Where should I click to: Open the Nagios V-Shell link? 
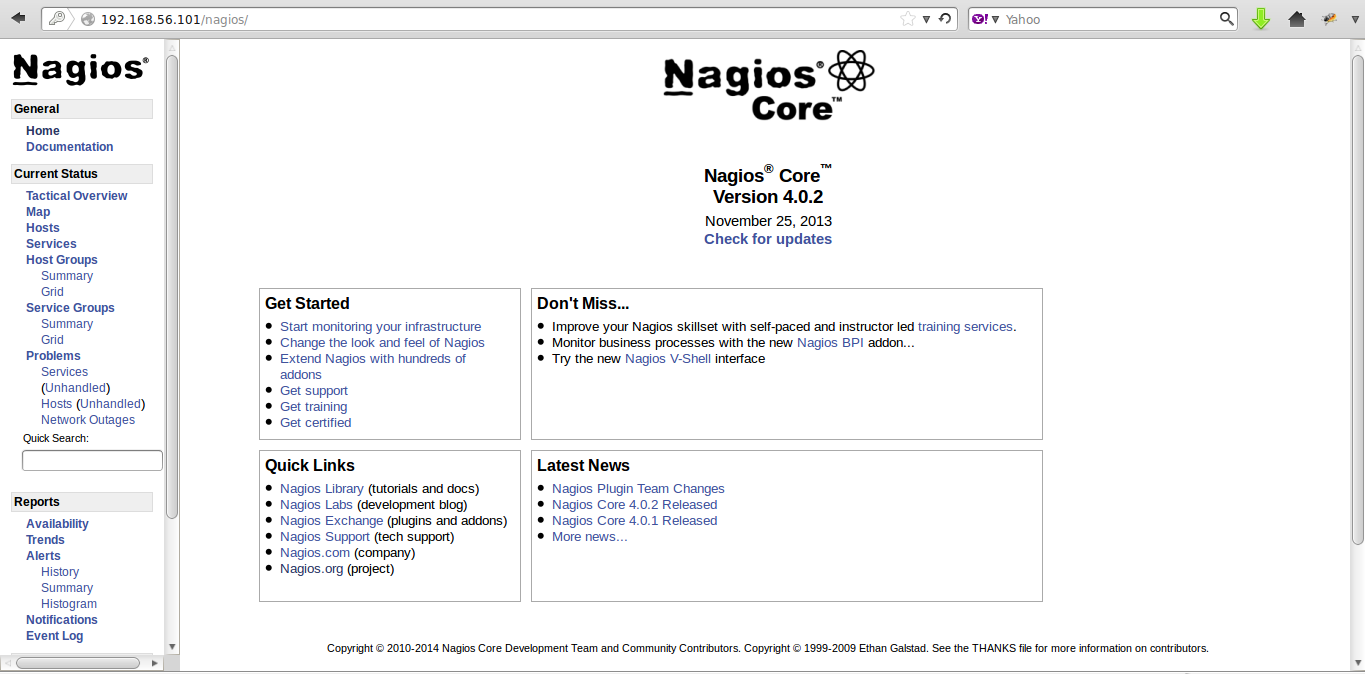[668, 359]
